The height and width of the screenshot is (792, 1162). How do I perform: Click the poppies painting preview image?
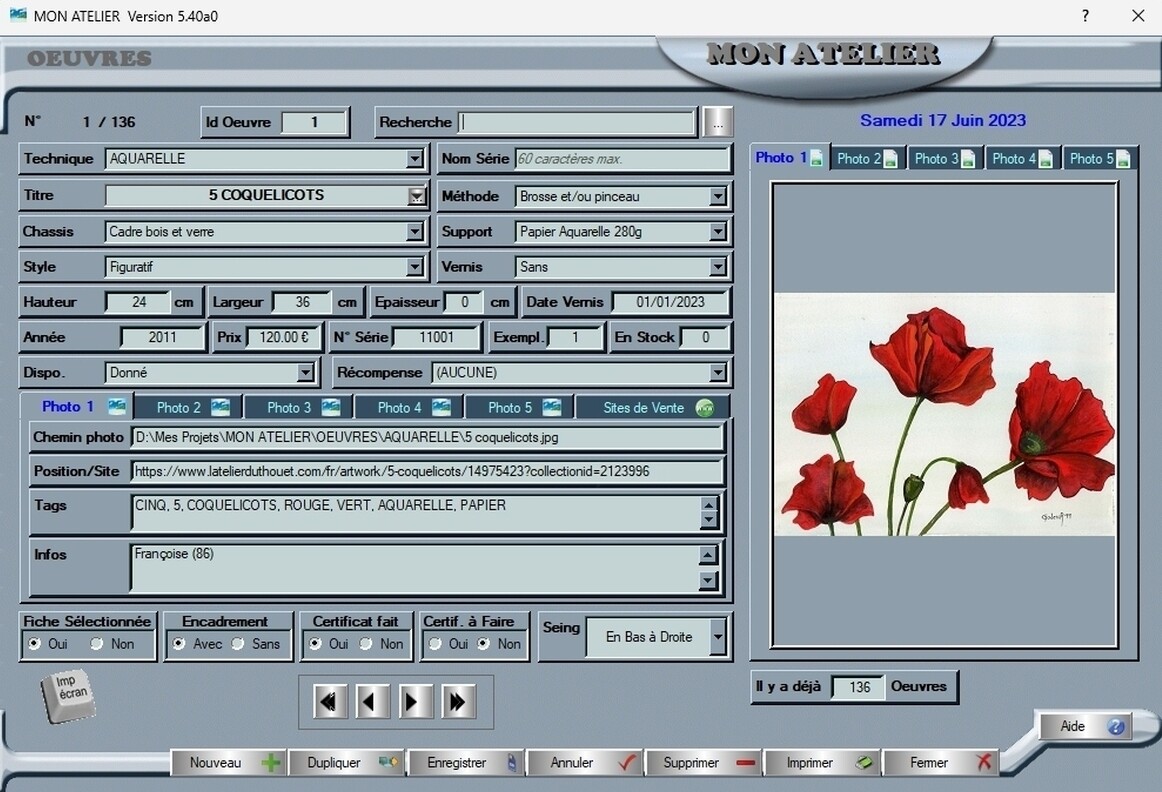[x=944, y=414]
